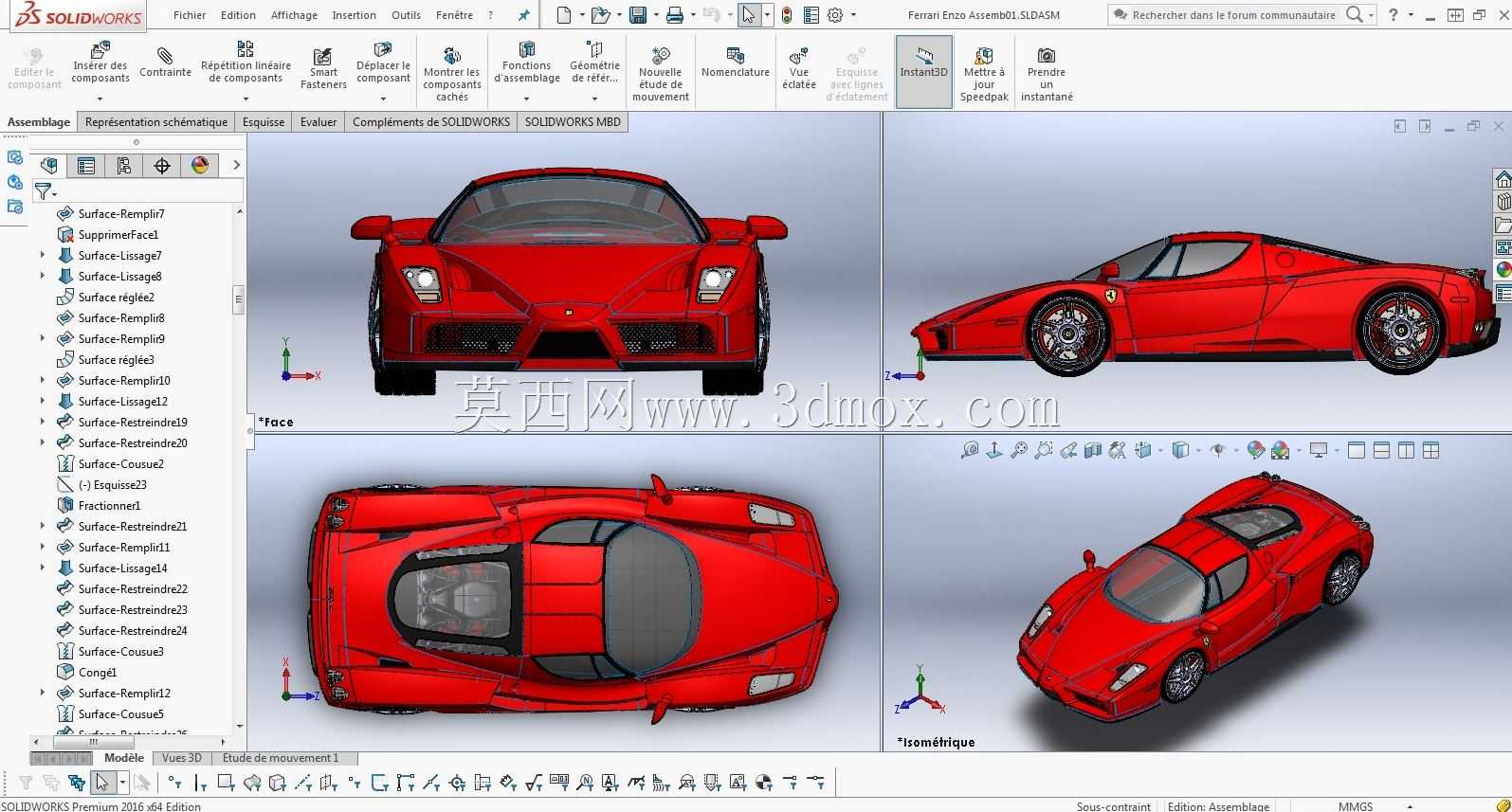
Task: Launch Smart Fasteners
Action: [x=323, y=69]
